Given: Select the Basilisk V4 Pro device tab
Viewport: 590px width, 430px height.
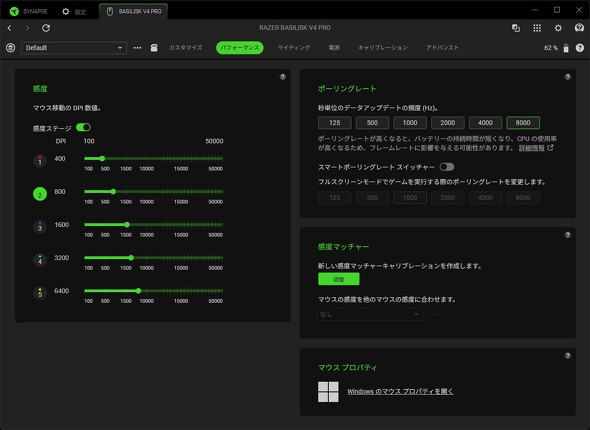Looking at the screenshot, I should point(134,12).
